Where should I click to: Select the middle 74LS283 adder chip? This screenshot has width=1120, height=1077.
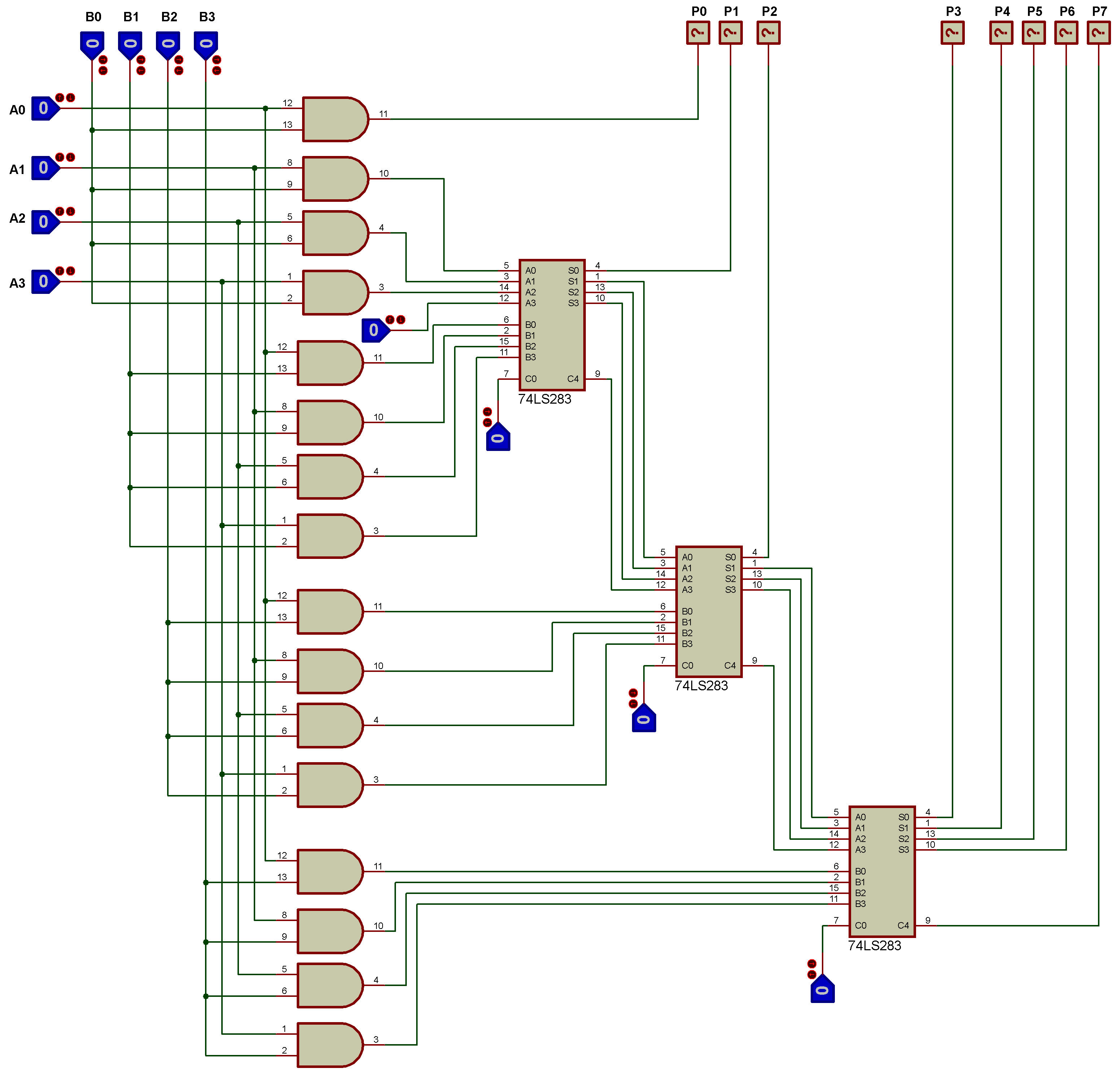pyautogui.click(x=709, y=611)
